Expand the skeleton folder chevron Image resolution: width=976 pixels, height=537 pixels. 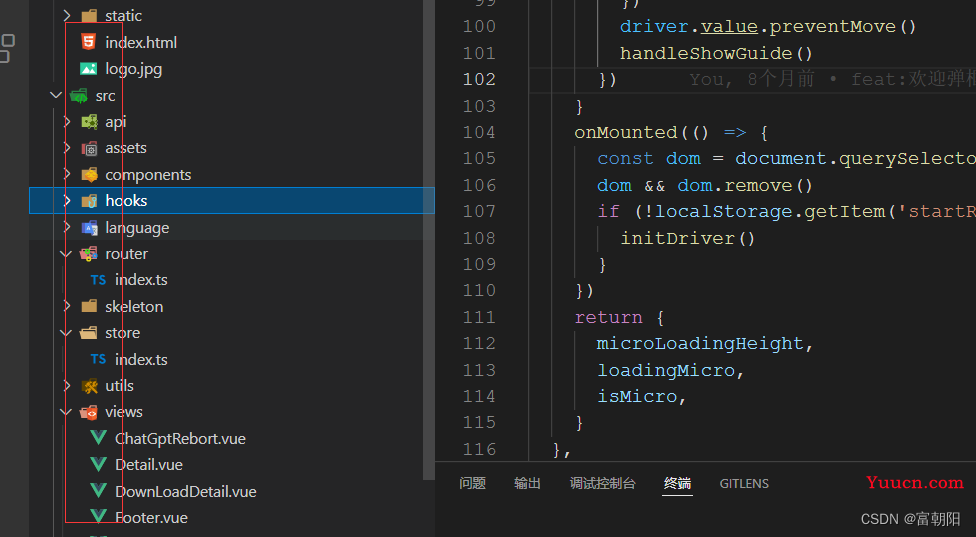pyautogui.click(x=67, y=306)
